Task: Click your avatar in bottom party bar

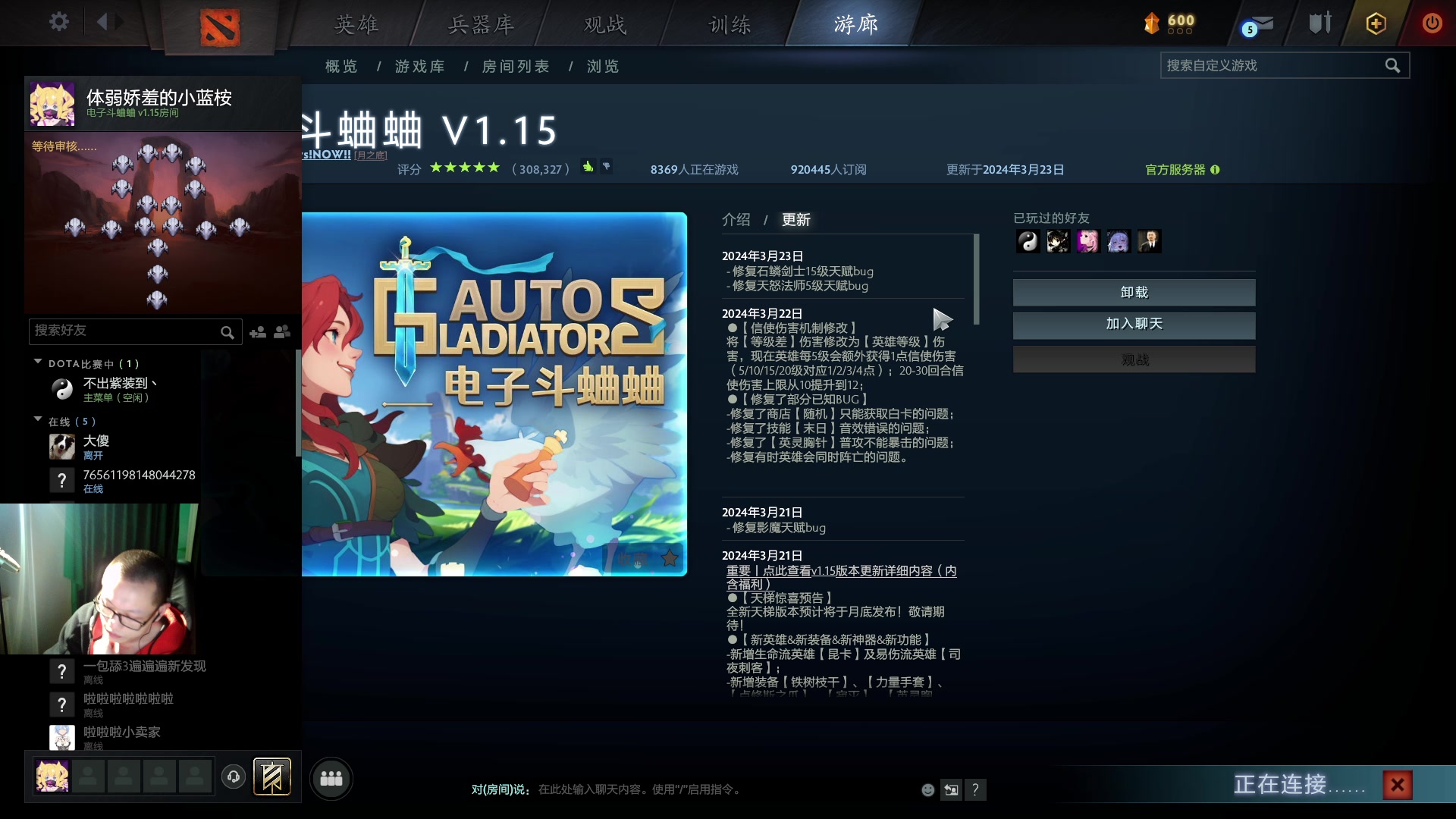Action: click(52, 777)
